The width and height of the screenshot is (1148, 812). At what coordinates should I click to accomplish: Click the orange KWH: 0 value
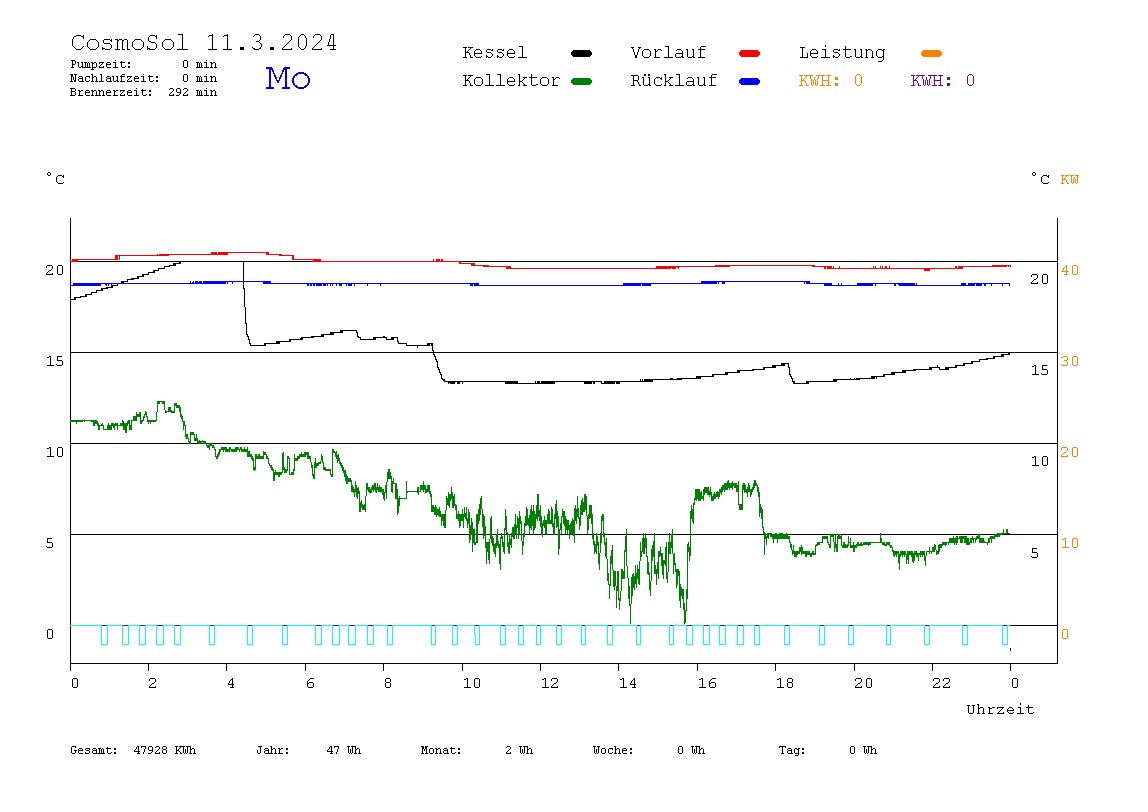click(x=830, y=81)
